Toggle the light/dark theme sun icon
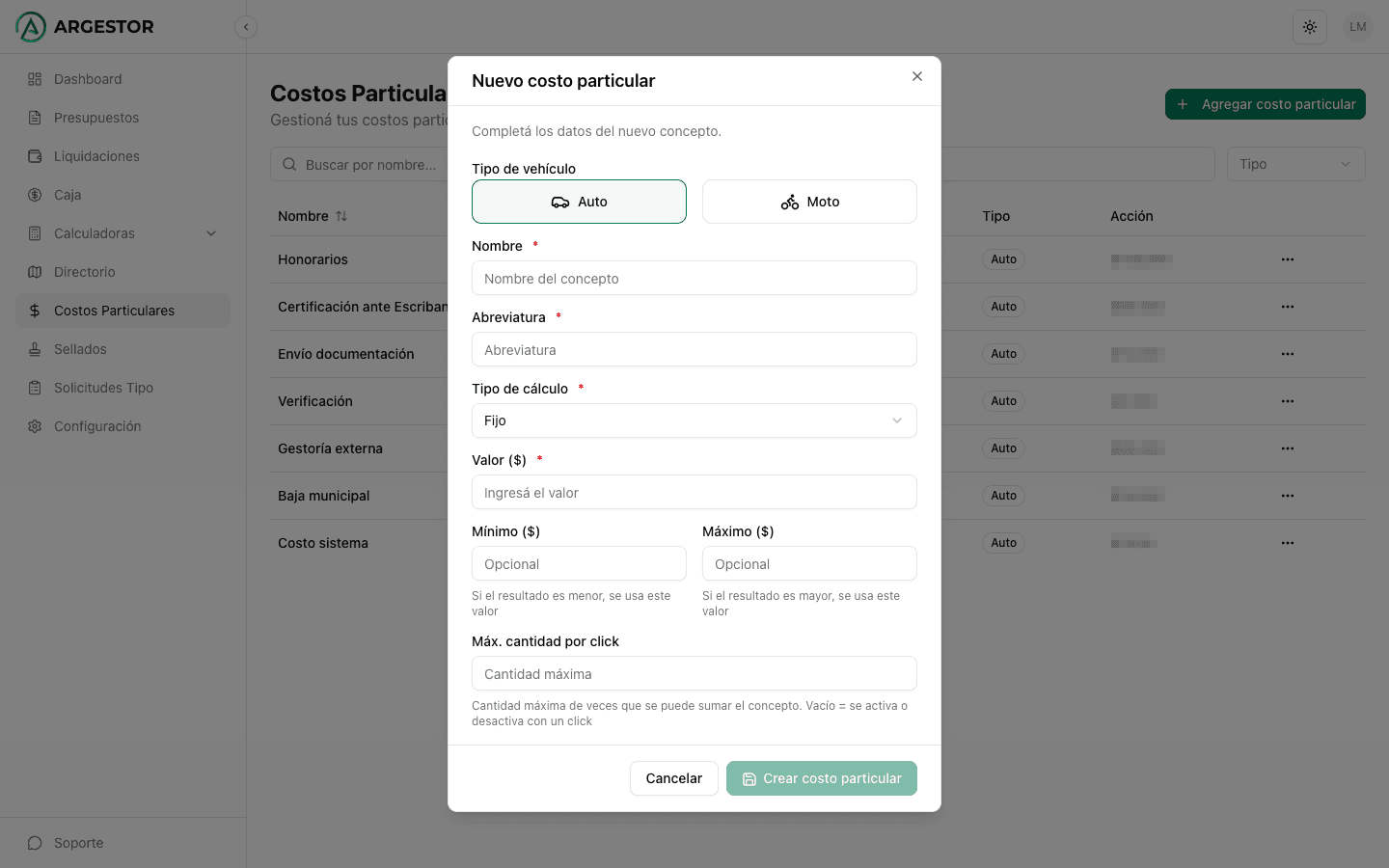The image size is (1389, 868). pos(1309,27)
